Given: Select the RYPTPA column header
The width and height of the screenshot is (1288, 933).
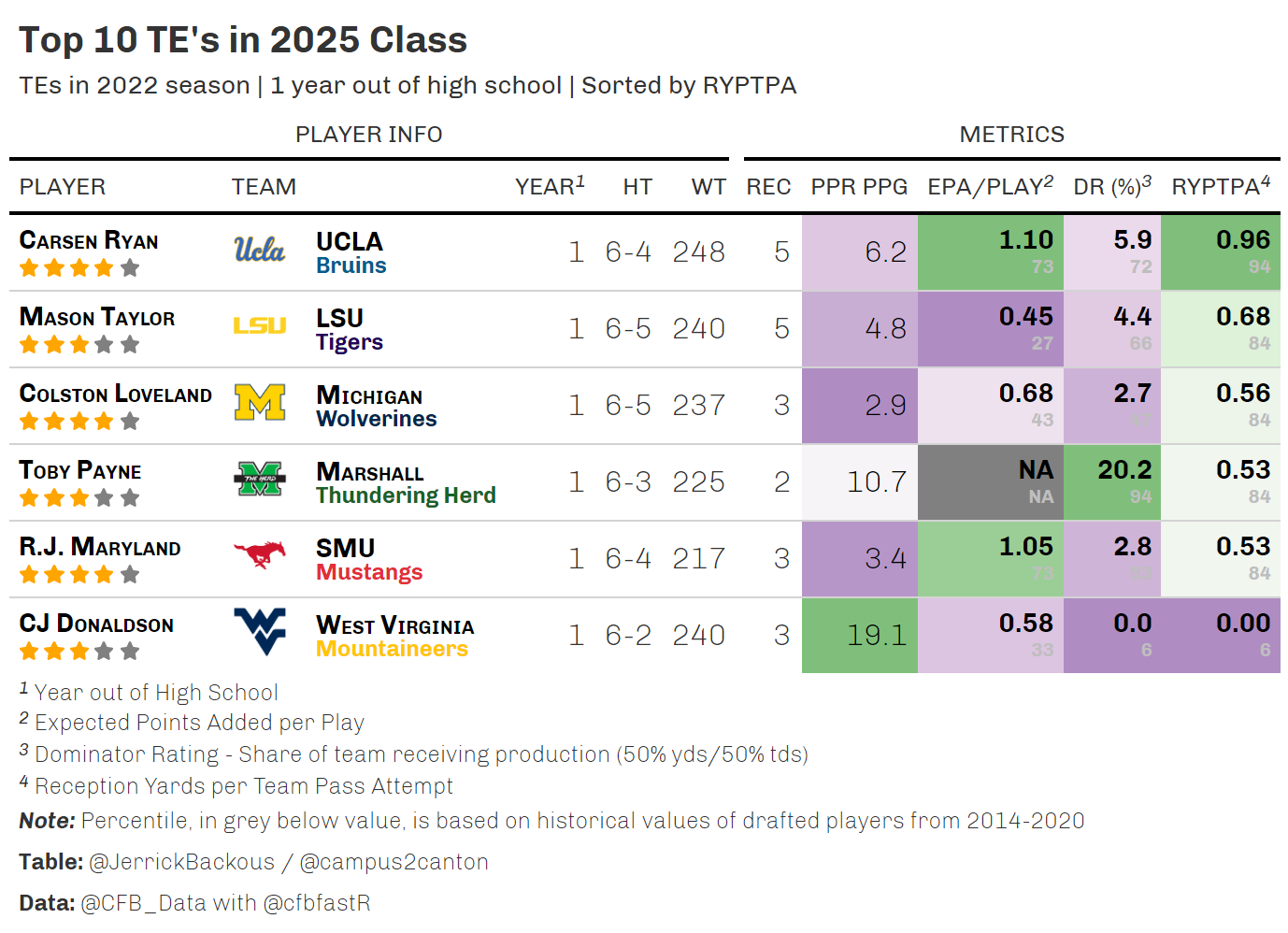Looking at the screenshot, I should [x=1220, y=187].
